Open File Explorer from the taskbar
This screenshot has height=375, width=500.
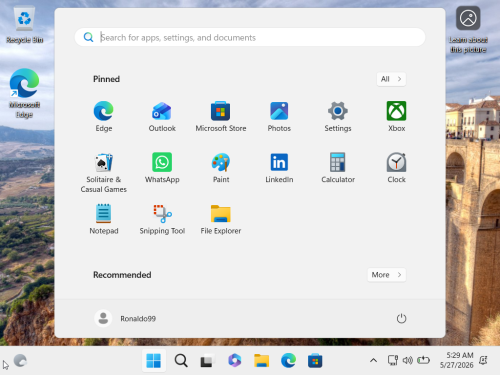pyautogui.click(x=261, y=361)
